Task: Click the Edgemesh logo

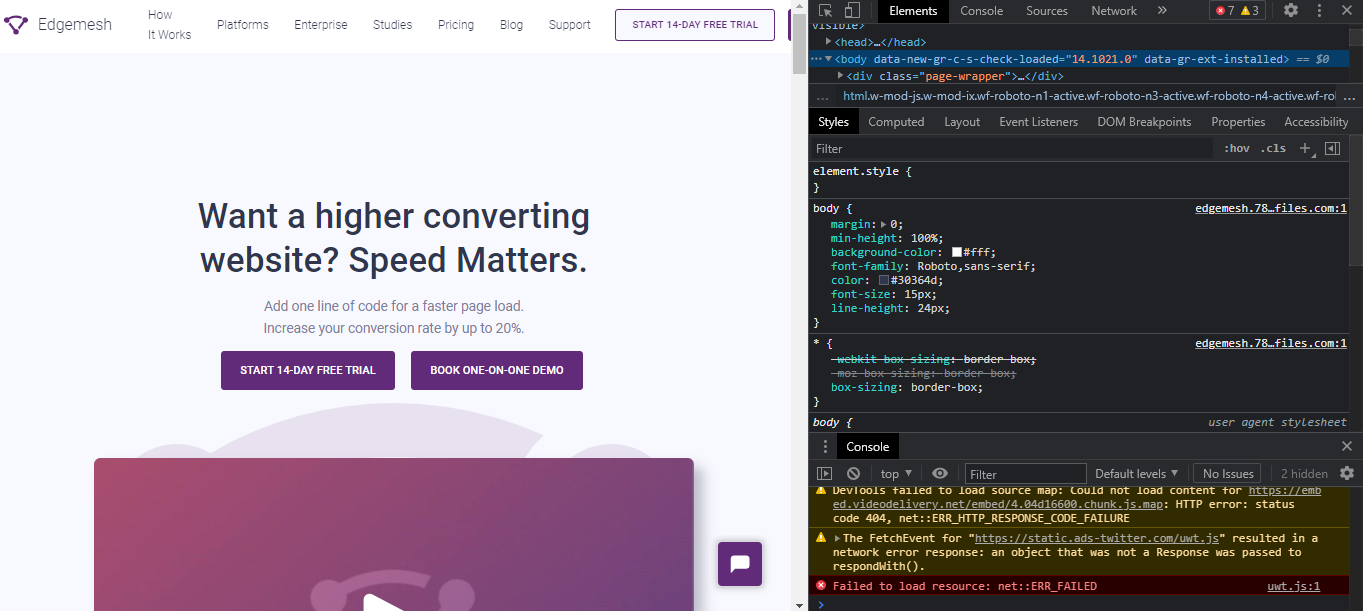Action: coord(58,24)
